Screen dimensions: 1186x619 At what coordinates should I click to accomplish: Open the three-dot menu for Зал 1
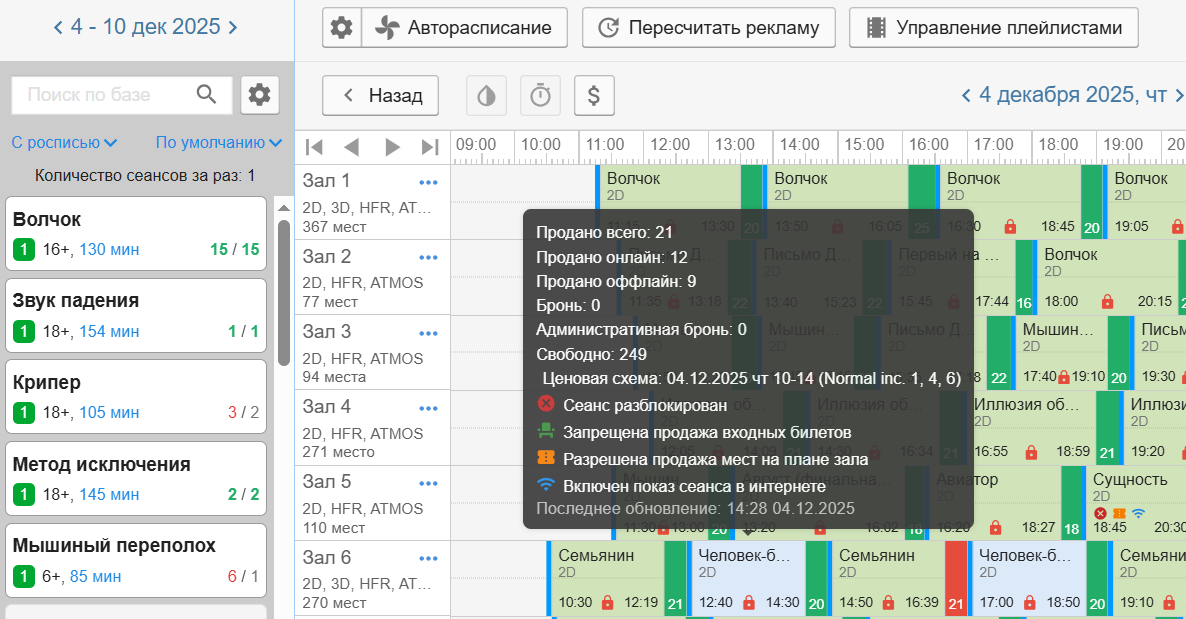[429, 182]
